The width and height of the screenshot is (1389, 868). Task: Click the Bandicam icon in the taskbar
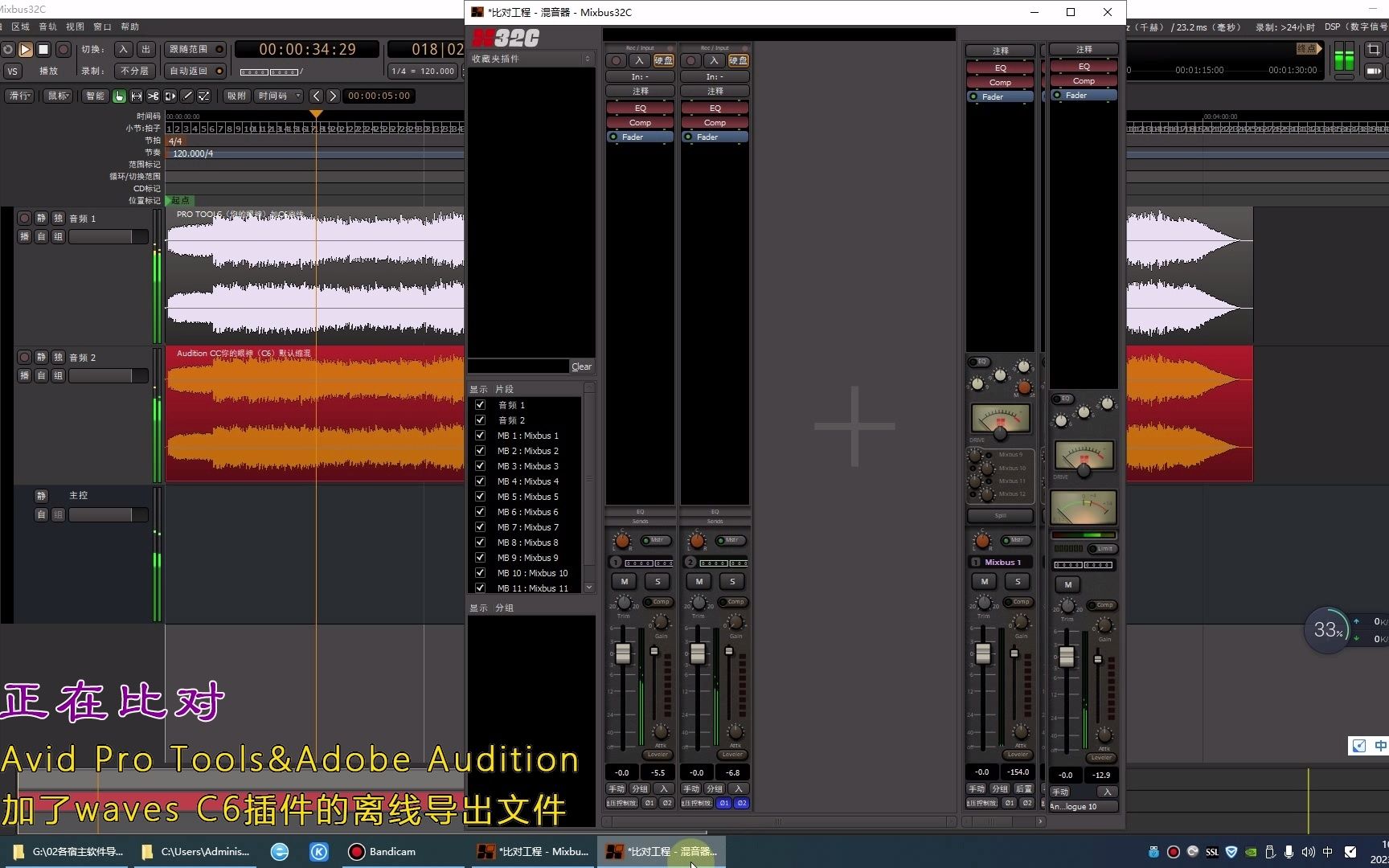tap(356, 852)
